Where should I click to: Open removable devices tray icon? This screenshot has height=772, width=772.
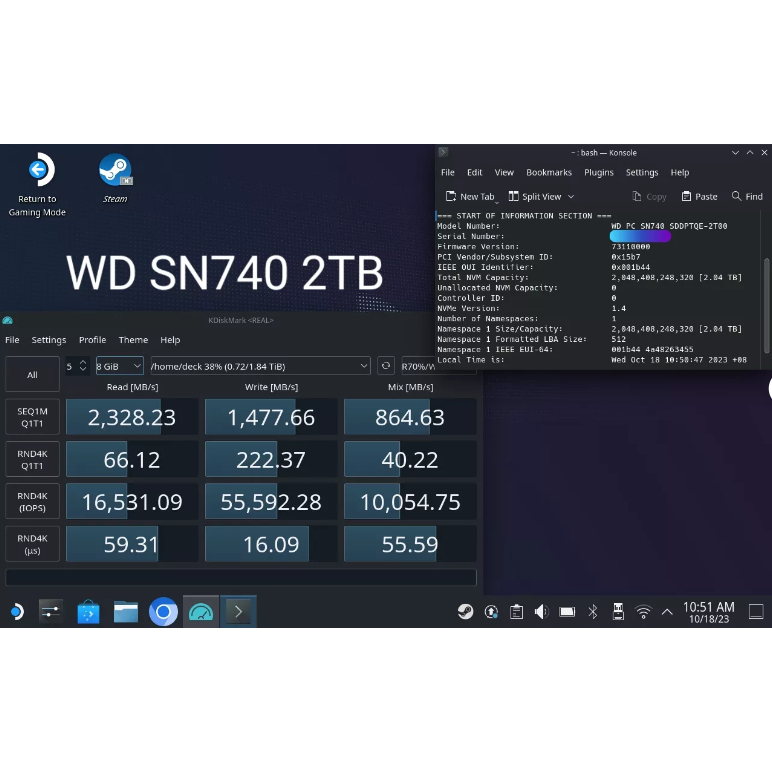click(618, 612)
